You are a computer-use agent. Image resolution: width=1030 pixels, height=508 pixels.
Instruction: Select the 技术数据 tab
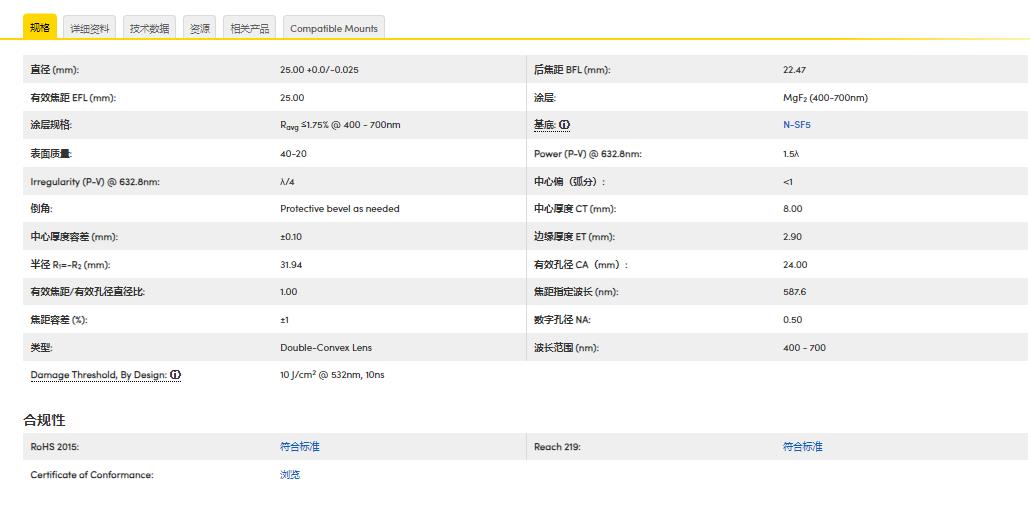click(149, 29)
